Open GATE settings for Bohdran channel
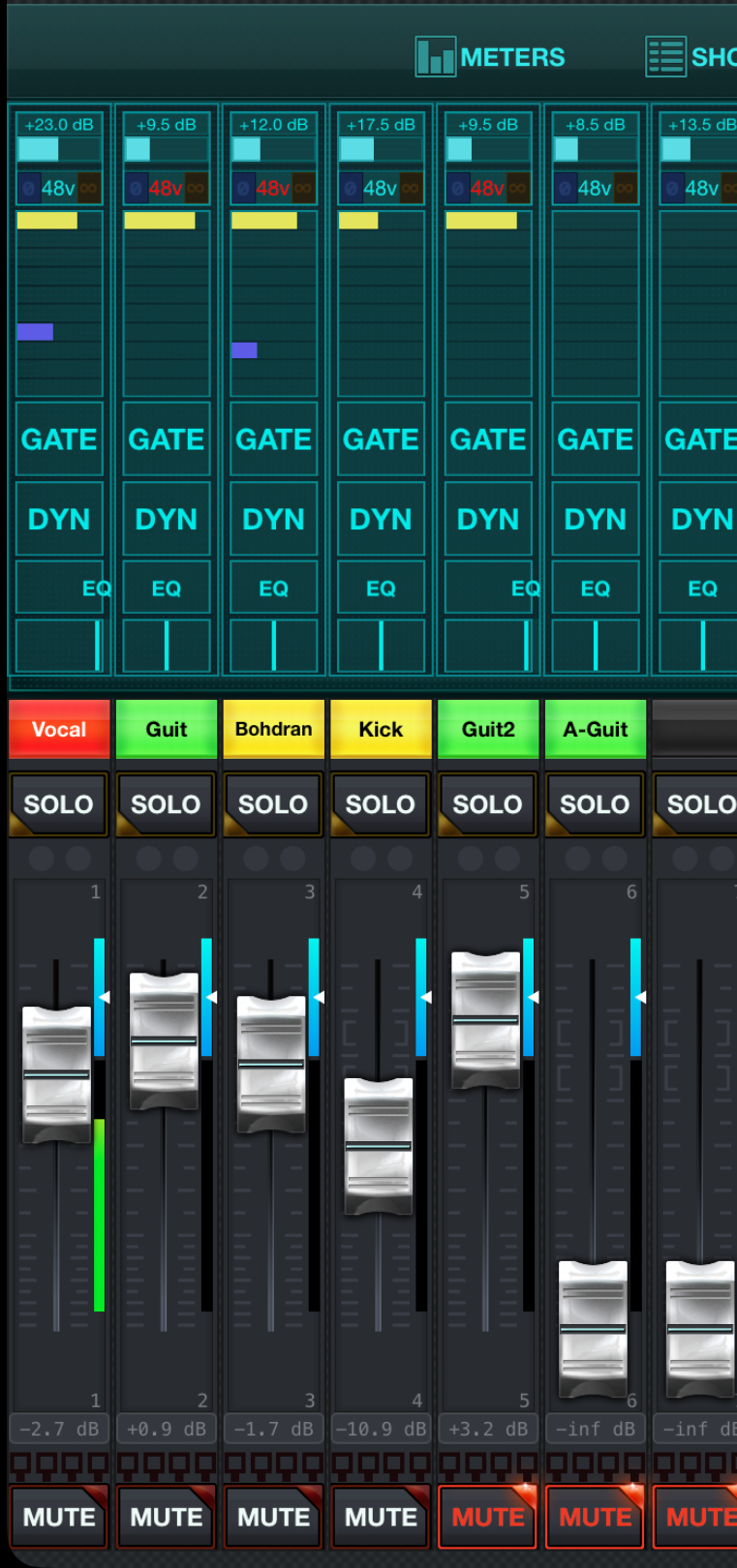 (274, 439)
